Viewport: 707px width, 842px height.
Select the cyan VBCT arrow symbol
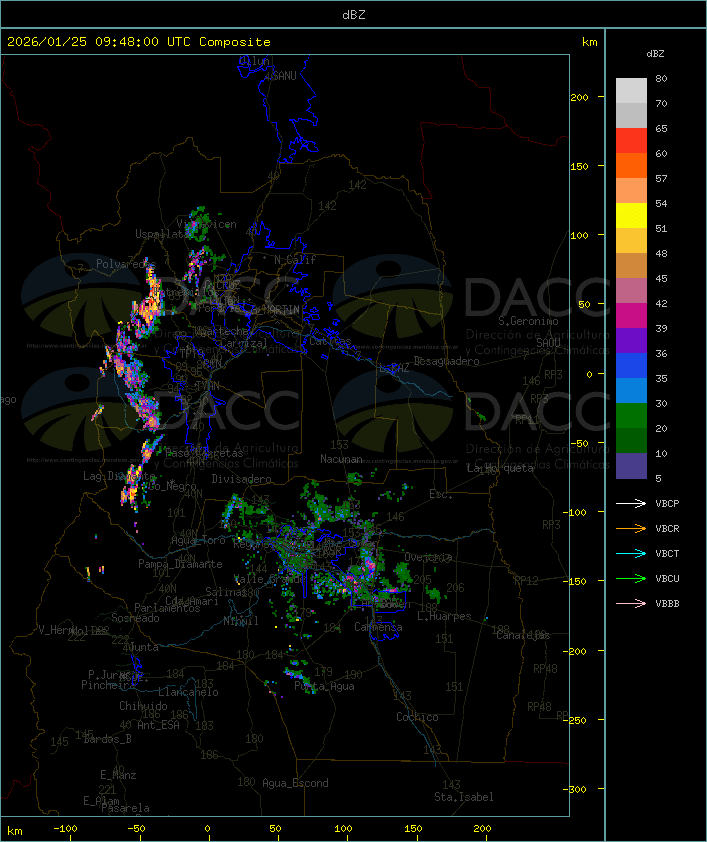[x=632, y=554]
